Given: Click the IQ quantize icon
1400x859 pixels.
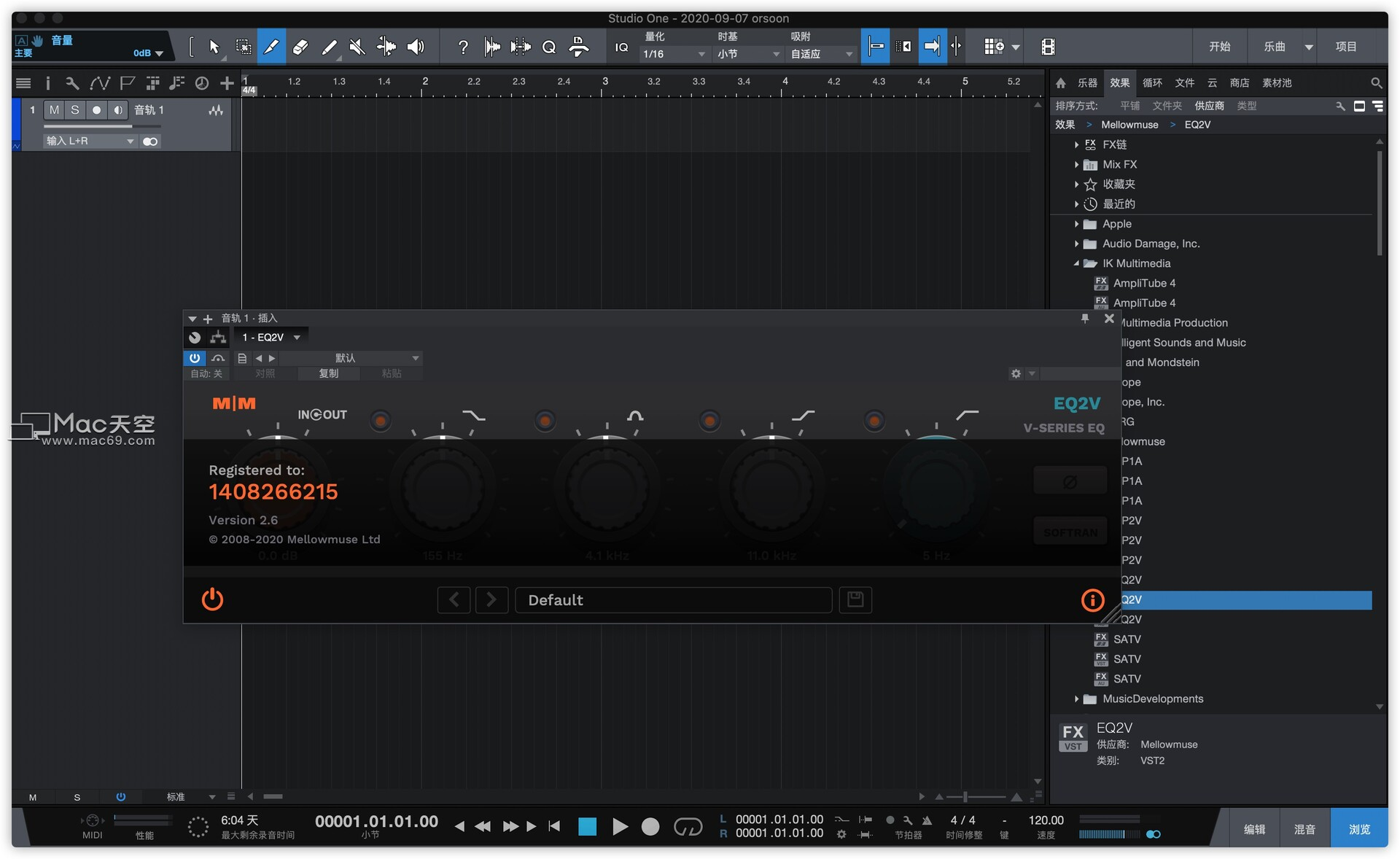Looking at the screenshot, I should [621, 47].
